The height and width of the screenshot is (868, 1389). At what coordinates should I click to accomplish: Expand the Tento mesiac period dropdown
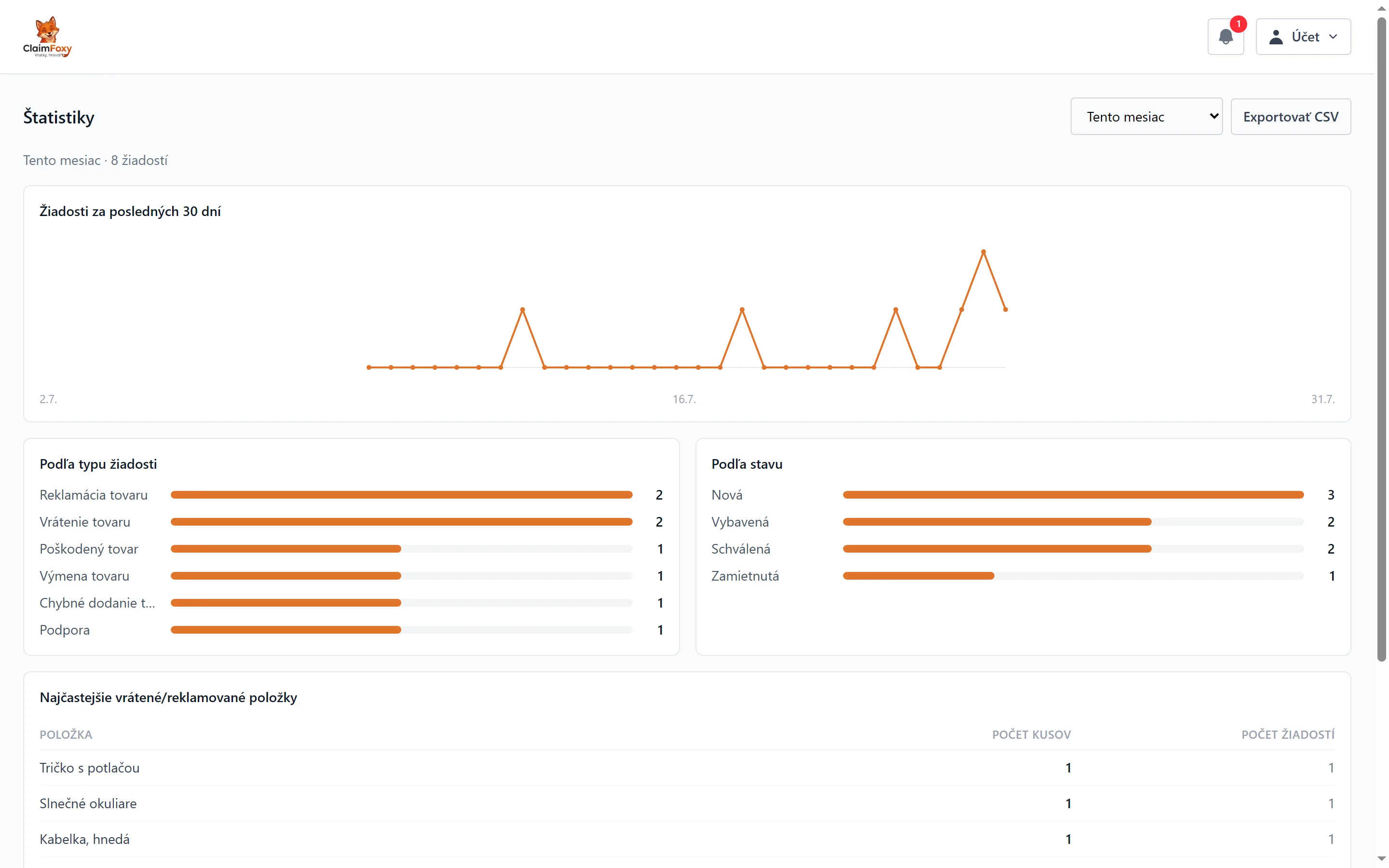1146,117
